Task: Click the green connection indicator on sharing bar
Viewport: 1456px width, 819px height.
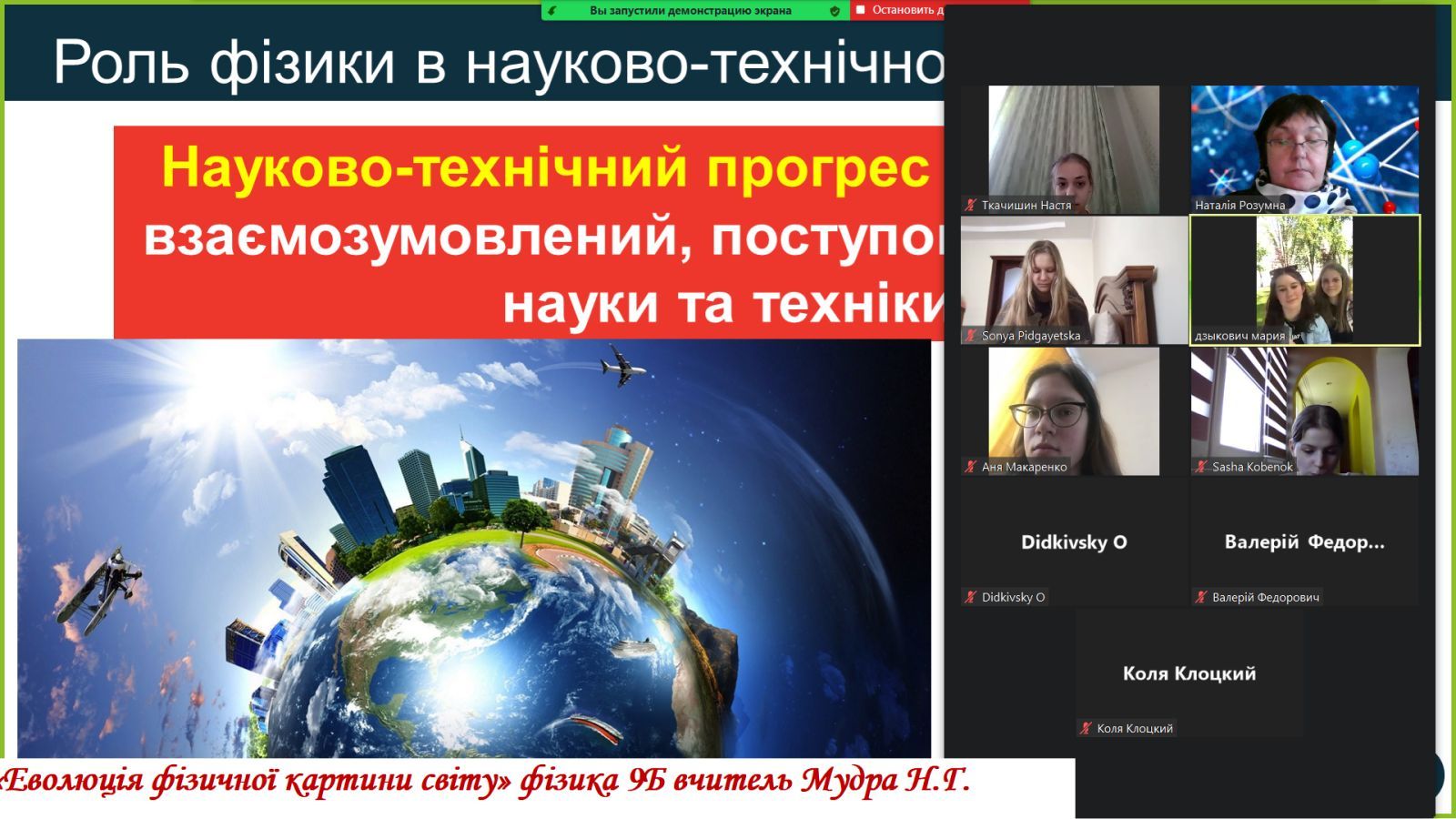Action: point(552,11)
